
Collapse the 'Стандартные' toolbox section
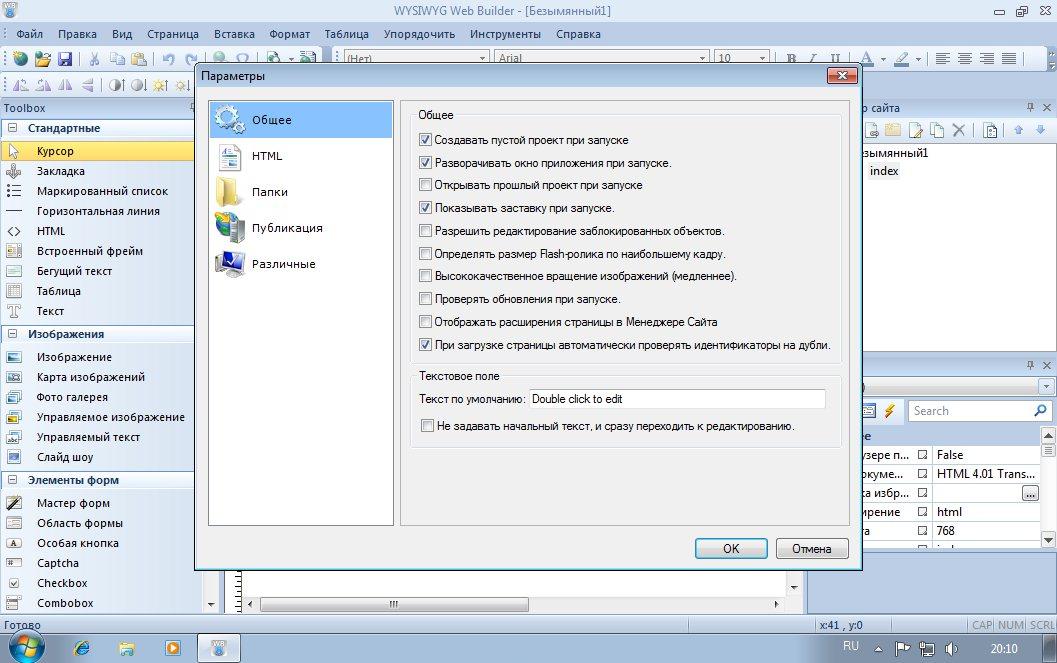pos(12,127)
